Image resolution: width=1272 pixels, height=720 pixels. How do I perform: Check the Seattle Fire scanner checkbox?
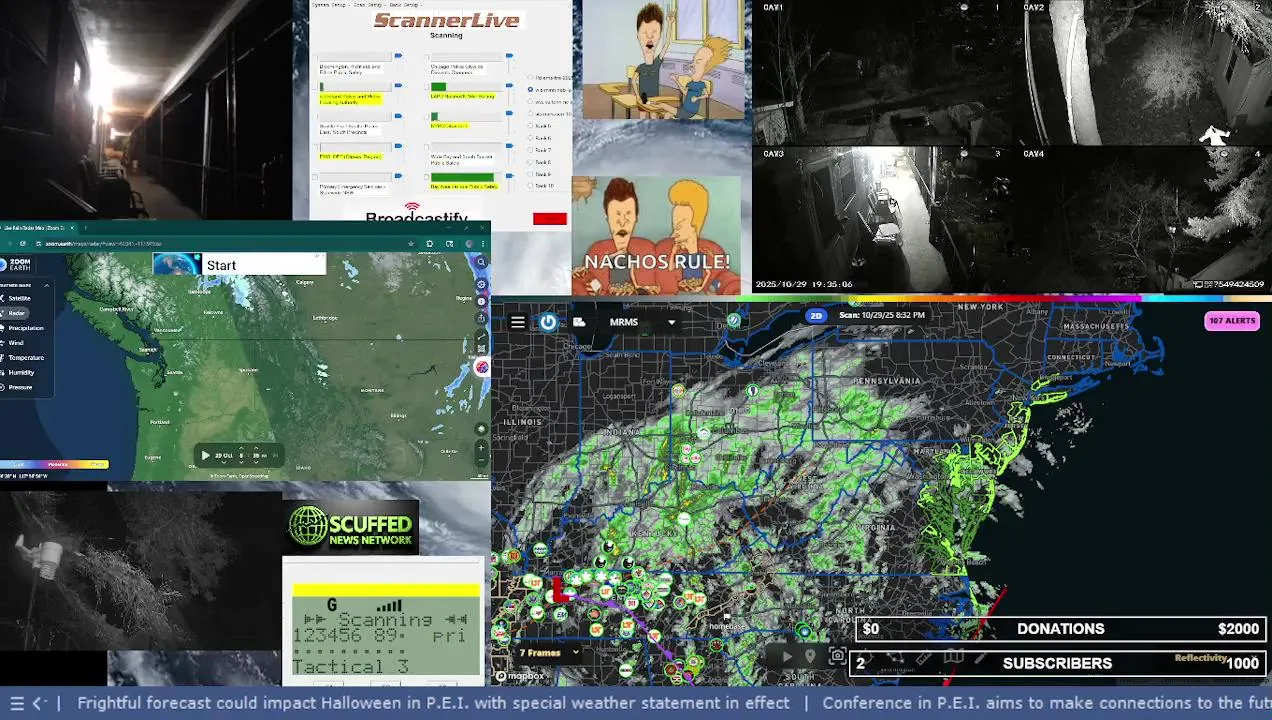pyautogui.click(x=315, y=117)
